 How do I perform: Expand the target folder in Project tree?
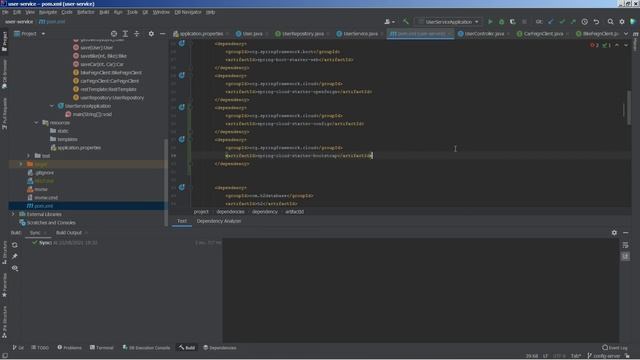21,164
